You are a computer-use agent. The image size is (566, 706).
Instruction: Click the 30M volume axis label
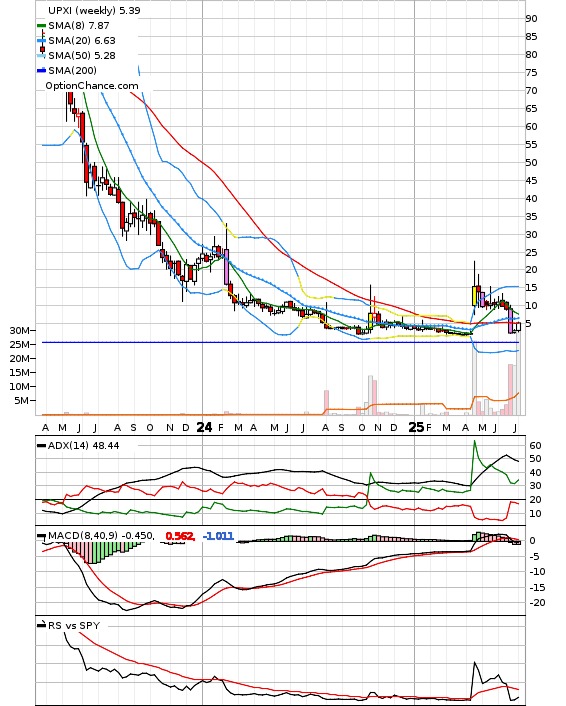click(20, 330)
